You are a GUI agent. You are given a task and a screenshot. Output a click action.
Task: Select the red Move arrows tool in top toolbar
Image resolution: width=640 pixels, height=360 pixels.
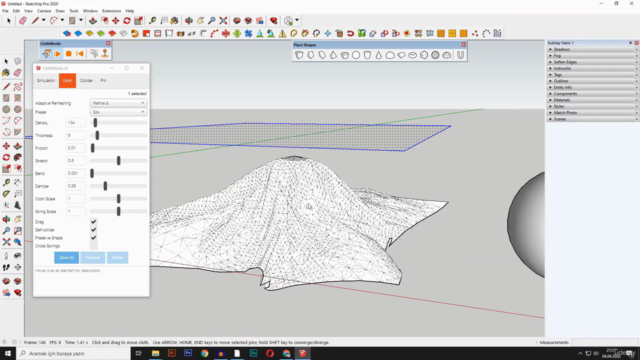pyautogui.click(x=116, y=20)
